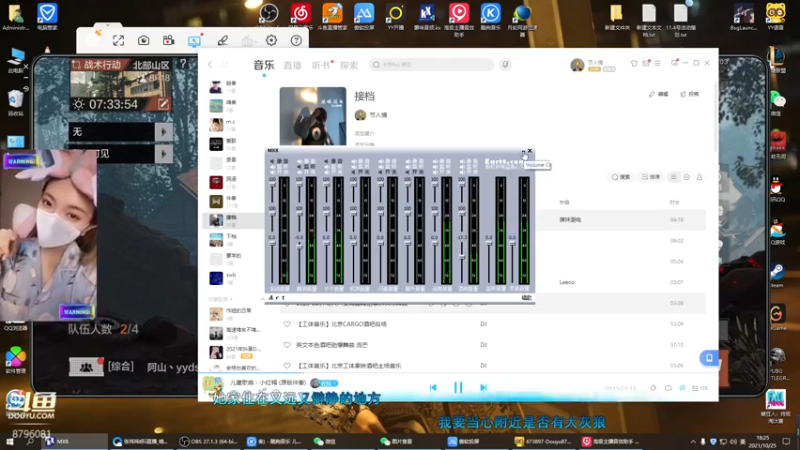Click the 确定 button at the mixer's bottom right

point(526,298)
